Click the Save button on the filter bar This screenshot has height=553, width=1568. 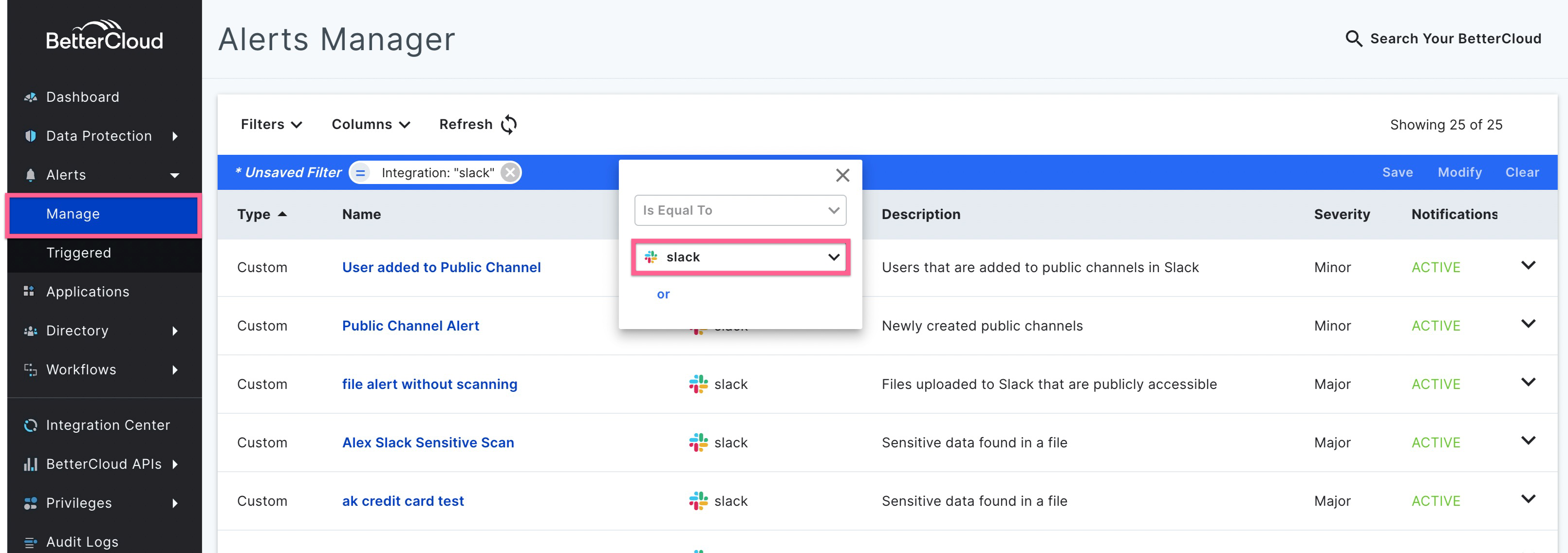1398,172
